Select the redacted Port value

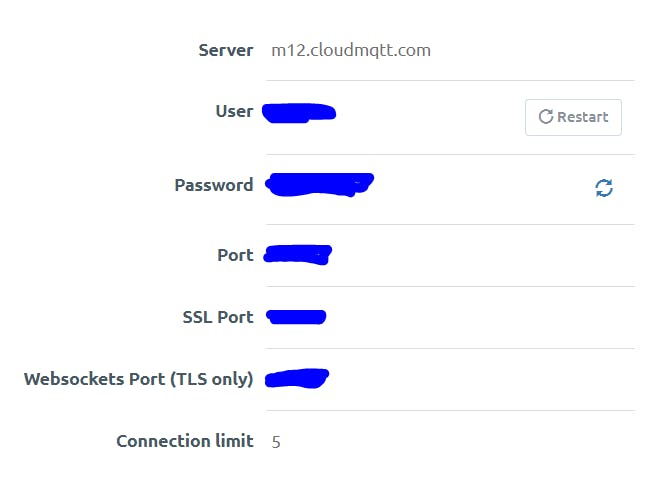(297, 254)
